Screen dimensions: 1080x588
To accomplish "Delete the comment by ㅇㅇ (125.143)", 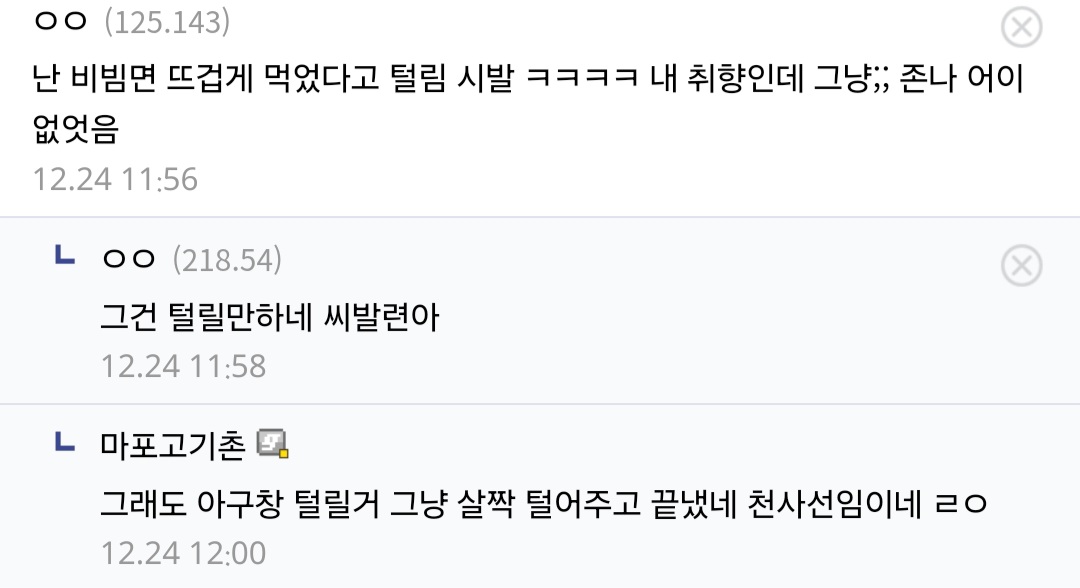I will point(1021,27).
